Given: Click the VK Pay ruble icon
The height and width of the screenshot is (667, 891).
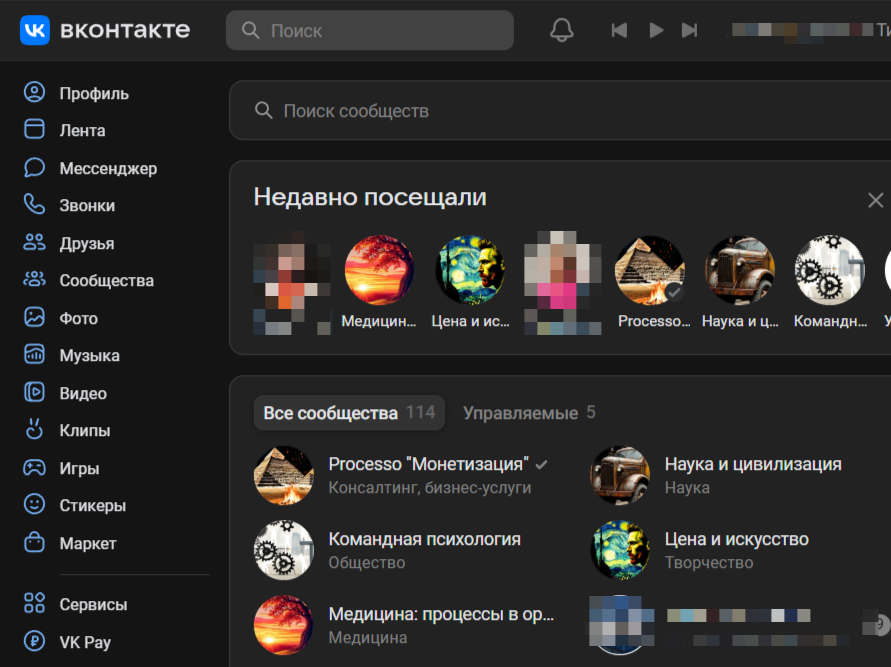Looking at the screenshot, I should (34, 641).
